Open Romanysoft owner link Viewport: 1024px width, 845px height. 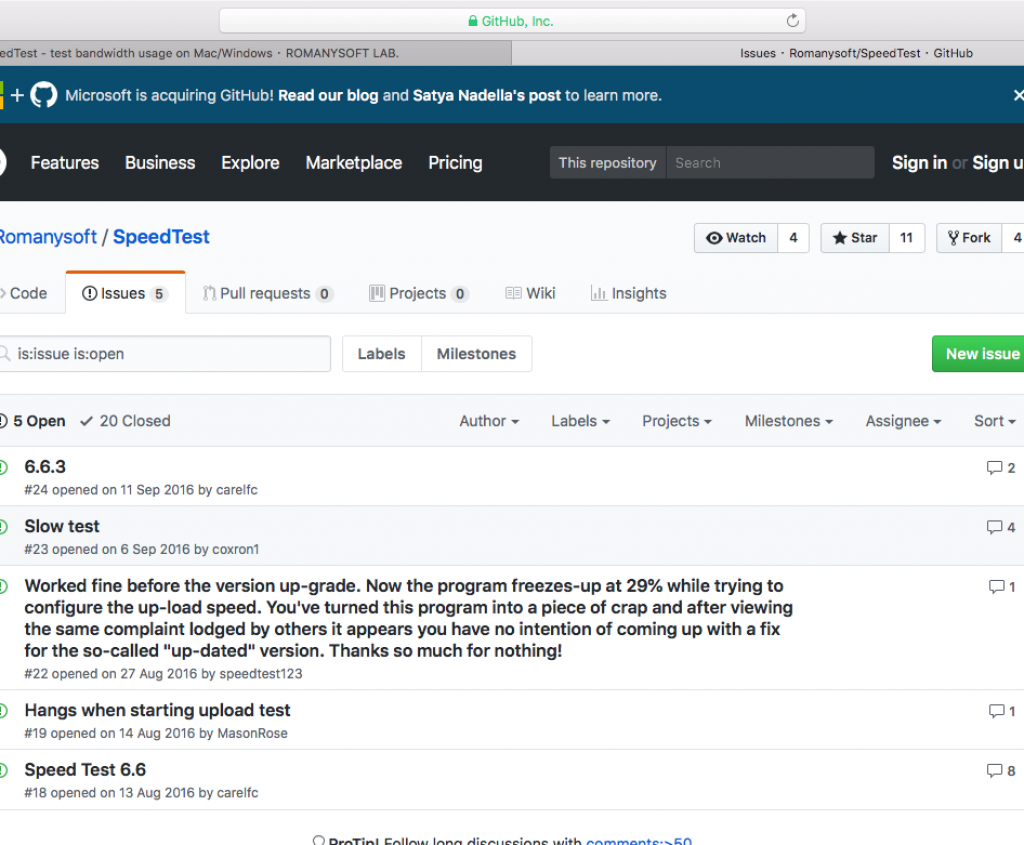point(48,237)
